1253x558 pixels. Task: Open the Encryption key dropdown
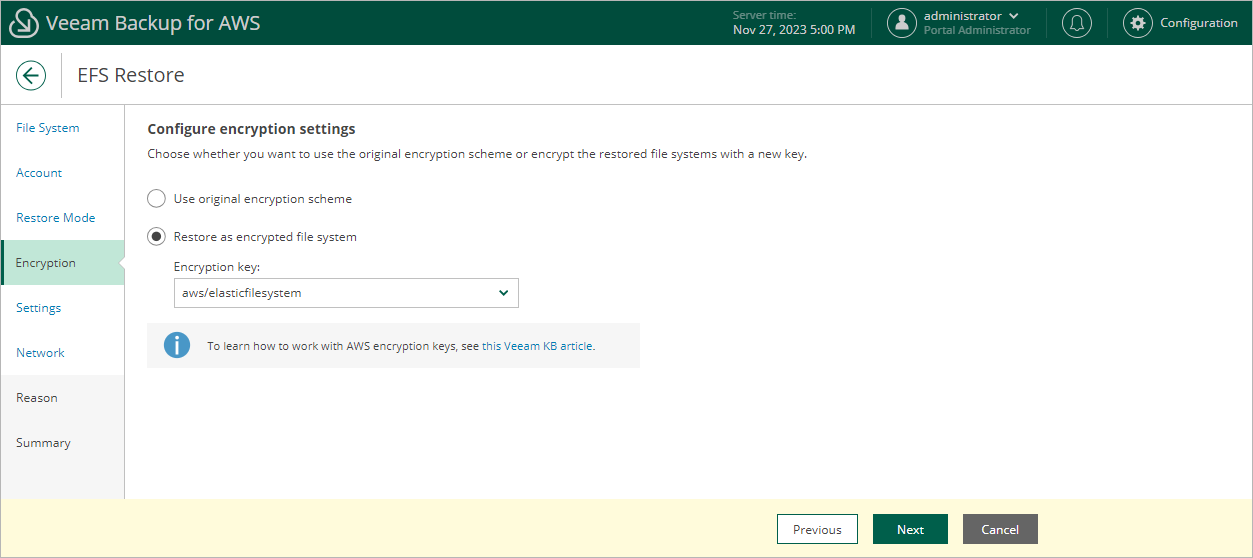pos(346,293)
